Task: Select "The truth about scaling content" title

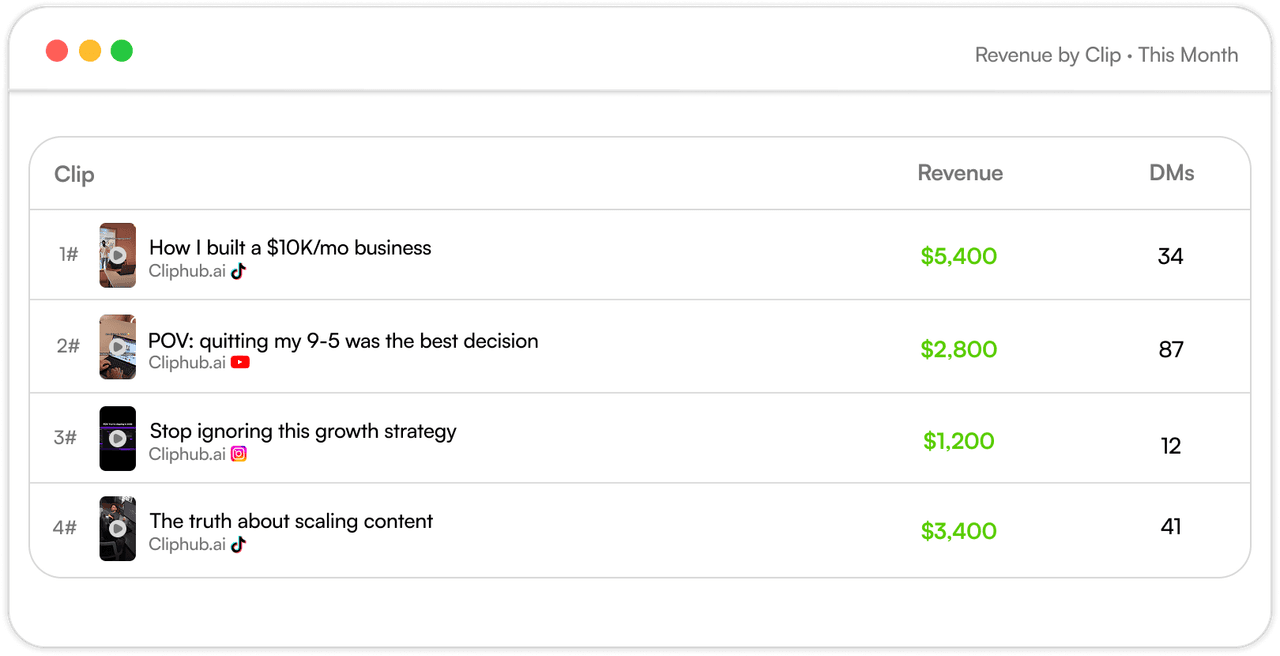Action: tap(291, 521)
